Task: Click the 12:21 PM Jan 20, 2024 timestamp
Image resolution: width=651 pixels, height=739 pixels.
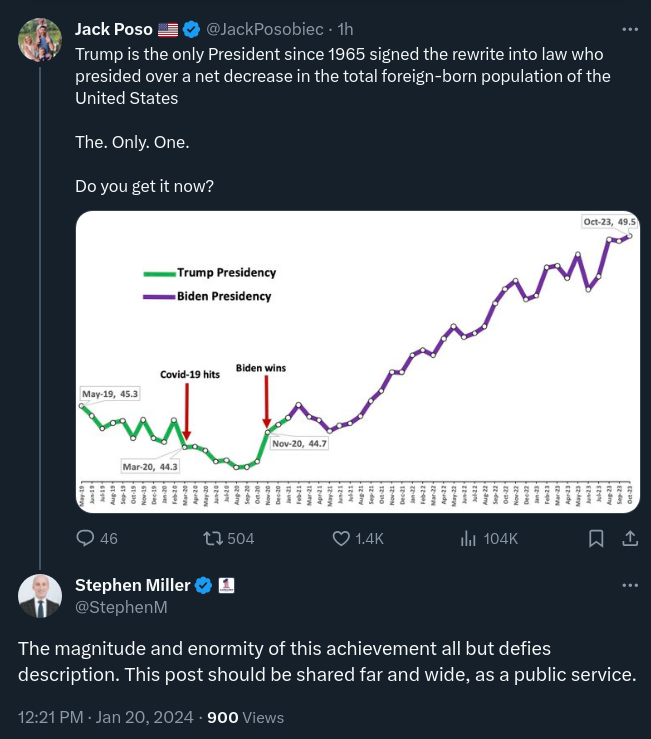Action: point(106,717)
